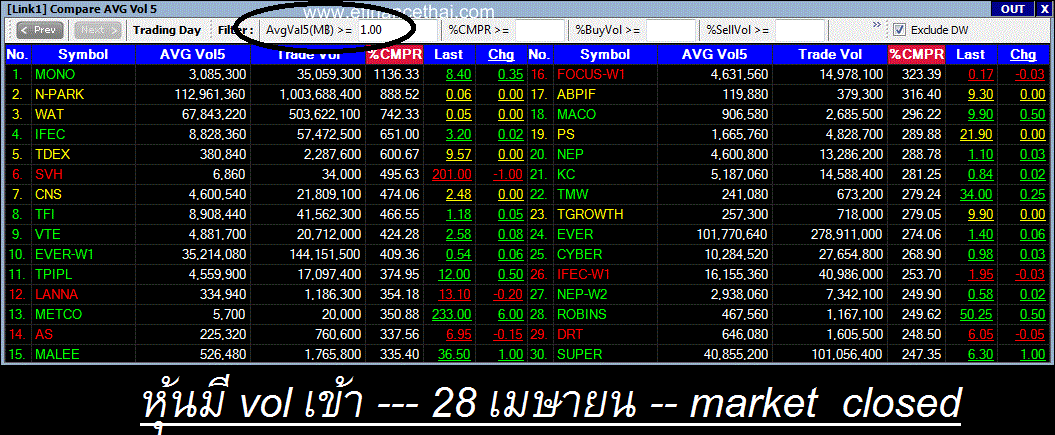Image resolution: width=1055 pixels, height=435 pixels.
Task: Select VTE symbol
Action: click(x=48, y=235)
